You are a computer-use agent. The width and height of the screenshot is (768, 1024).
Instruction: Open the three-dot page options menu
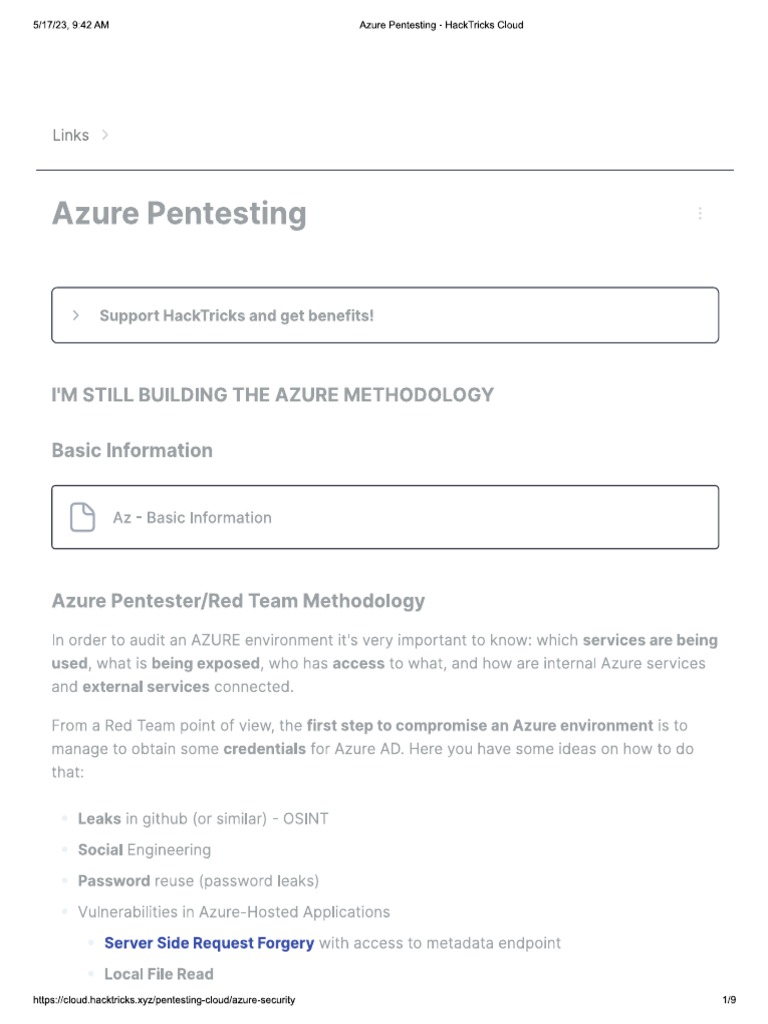700,213
